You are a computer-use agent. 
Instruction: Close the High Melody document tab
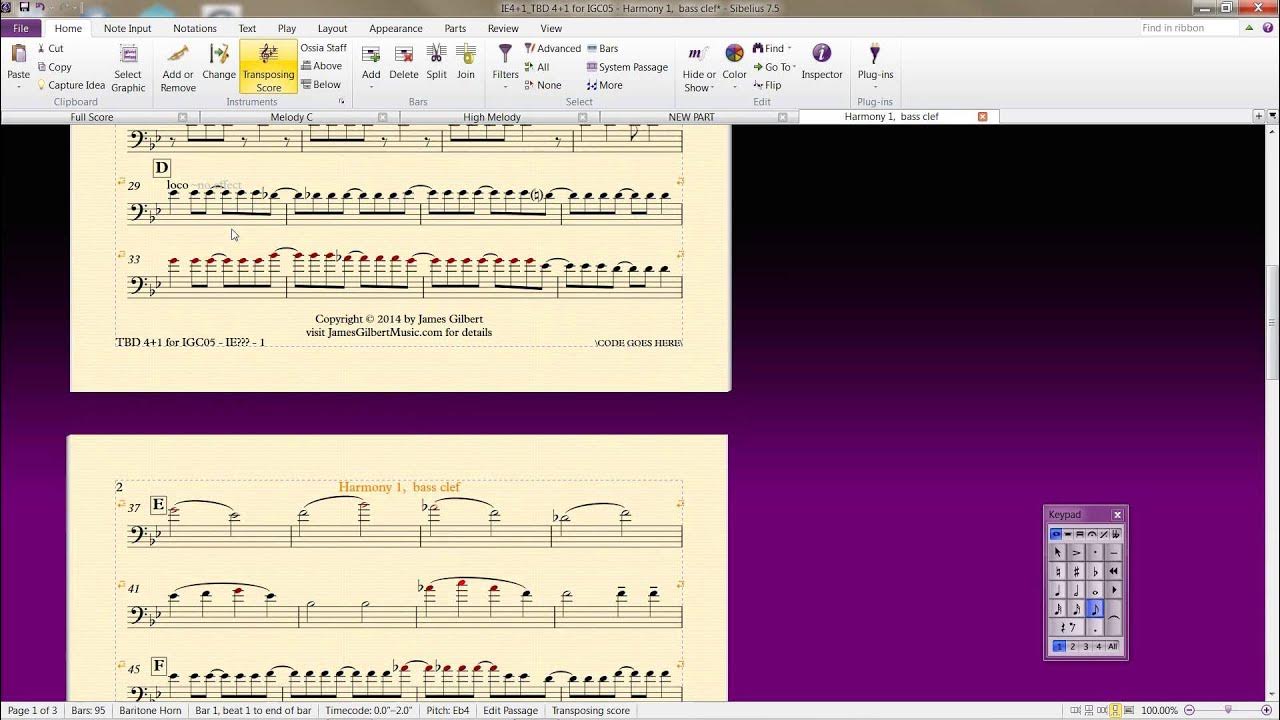(x=582, y=117)
